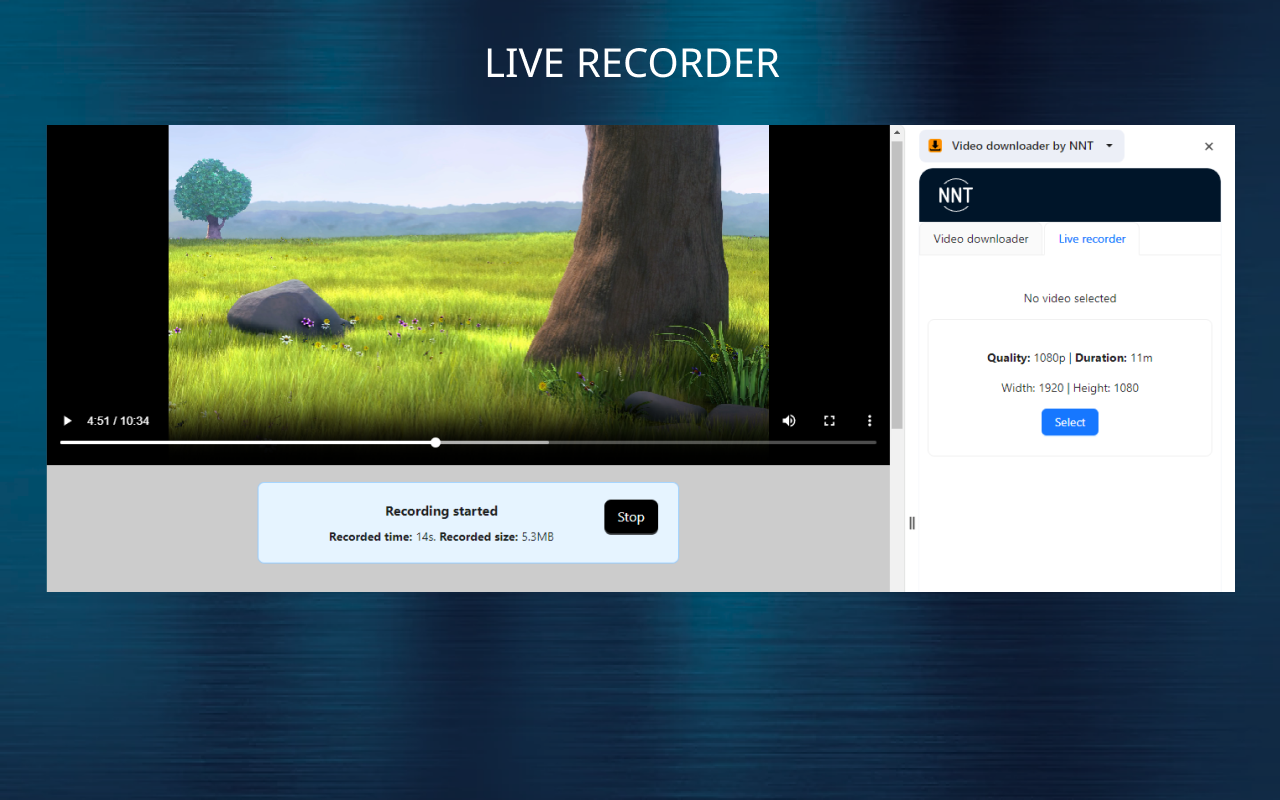Open the Live recorder tab

click(1092, 239)
